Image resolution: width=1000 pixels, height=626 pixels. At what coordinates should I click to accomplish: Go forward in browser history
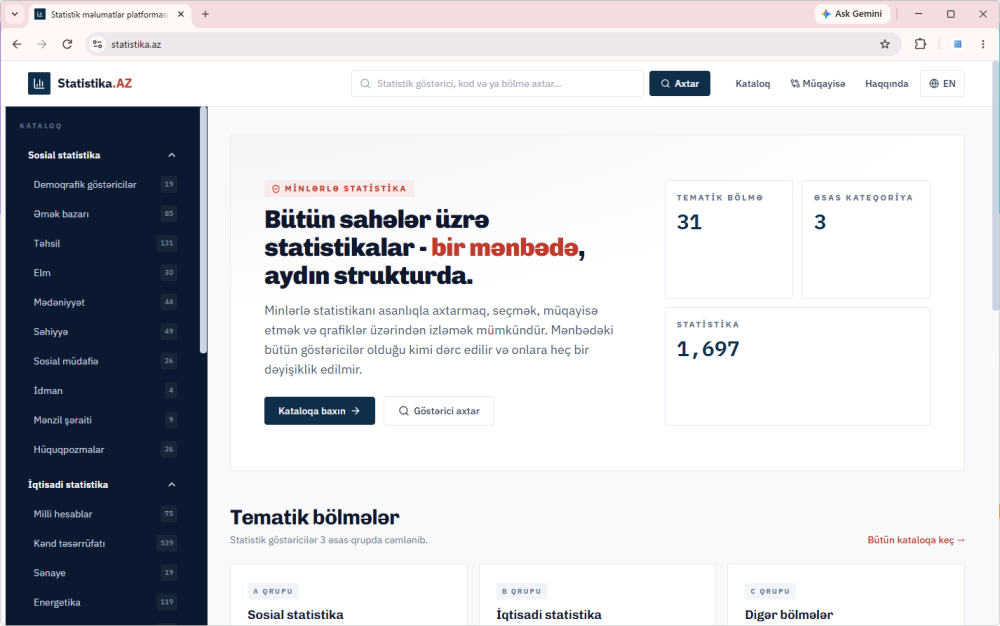[42, 44]
